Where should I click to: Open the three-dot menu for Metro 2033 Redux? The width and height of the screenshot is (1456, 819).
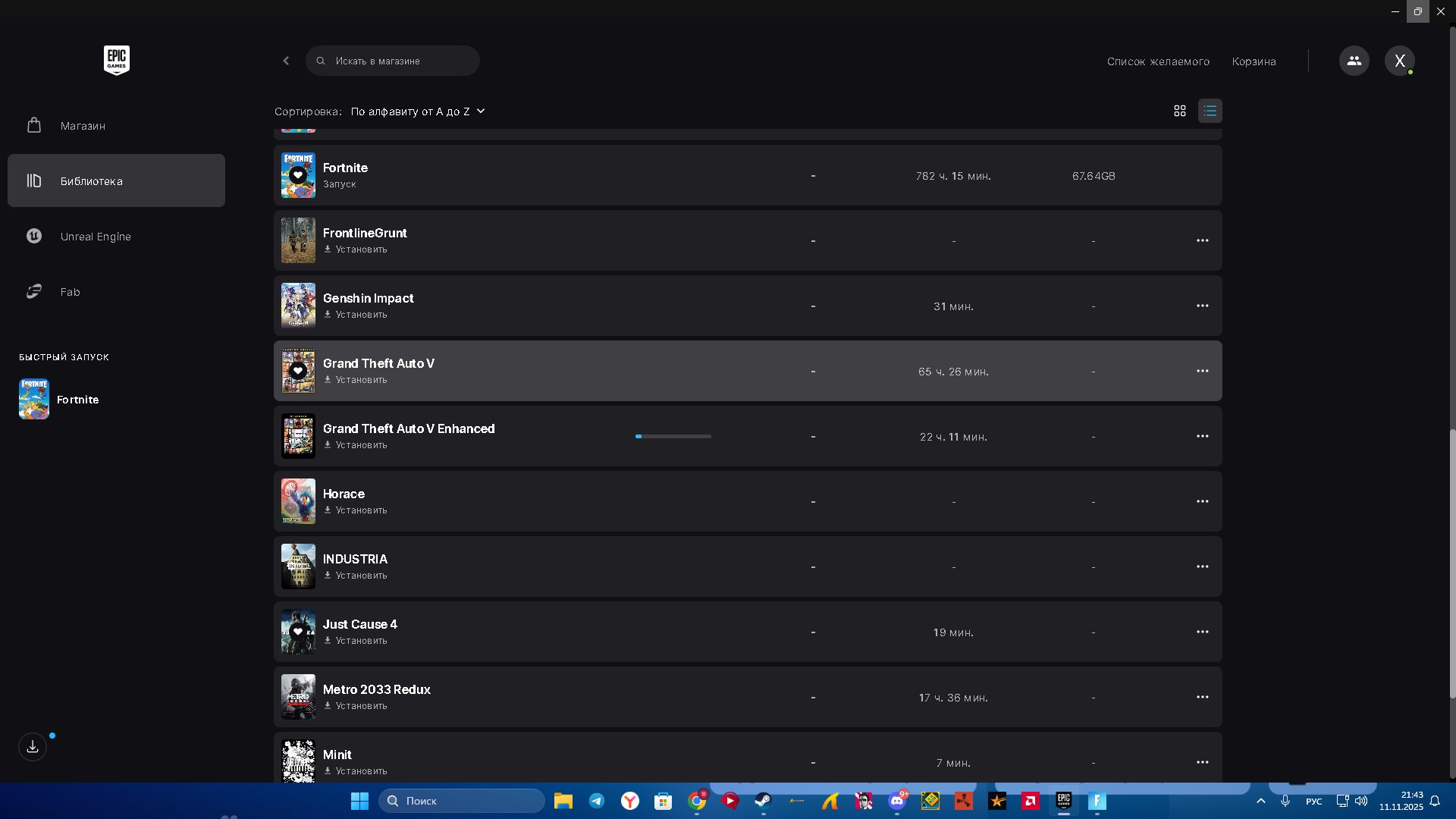tap(1202, 697)
